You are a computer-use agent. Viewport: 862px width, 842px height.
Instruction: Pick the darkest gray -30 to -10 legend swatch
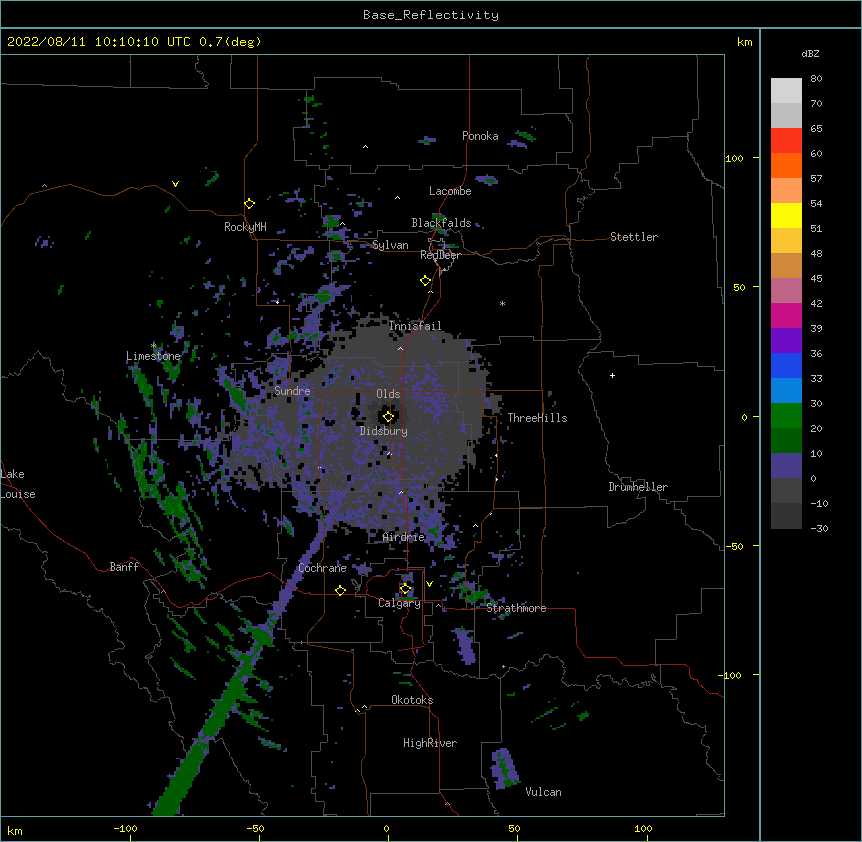click(786, 516)
